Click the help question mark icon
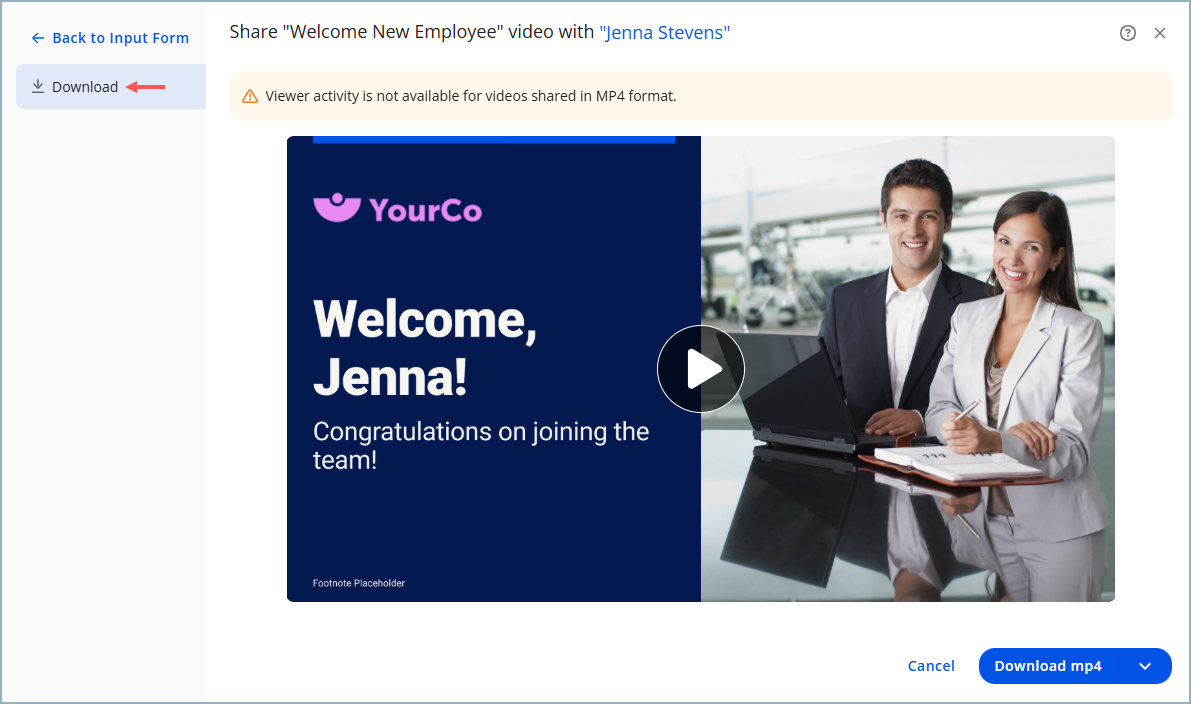This screenshot has height=704, width=1191. click(x=1128, y=33)
